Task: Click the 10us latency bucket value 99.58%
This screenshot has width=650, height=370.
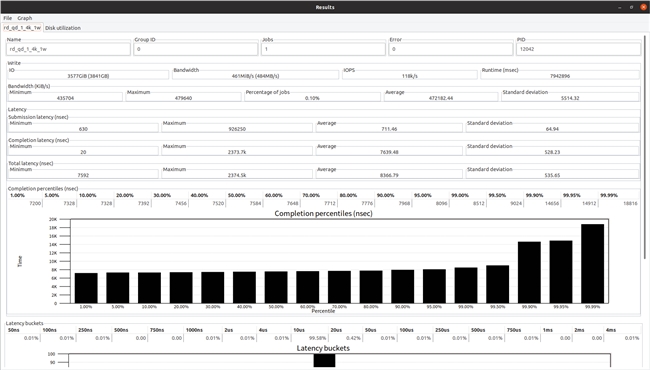Action: click(318, 338)
